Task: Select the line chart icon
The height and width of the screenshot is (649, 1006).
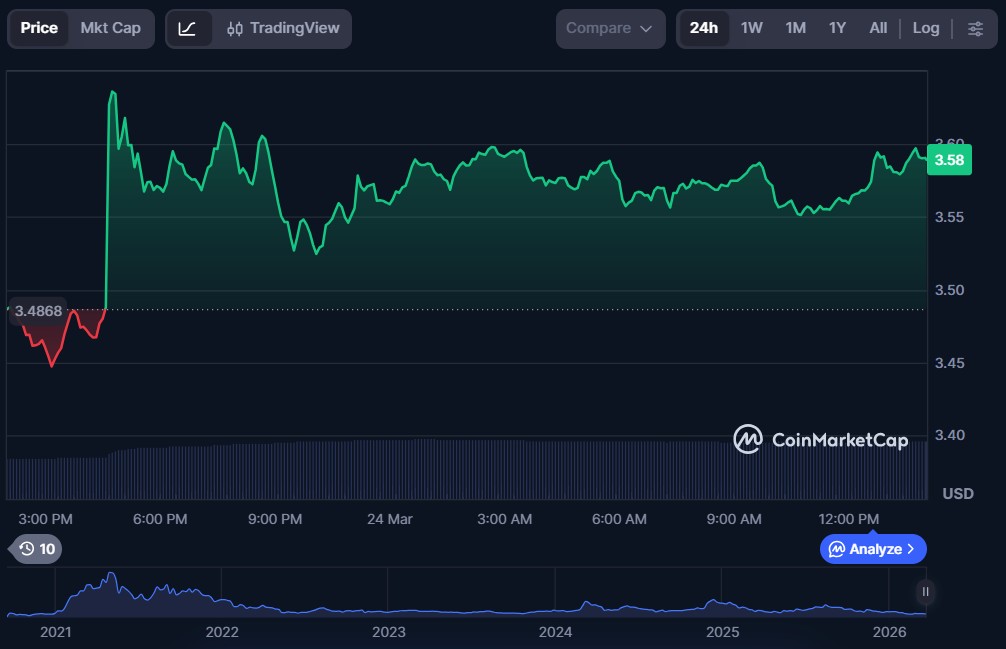Action: pos(188,28)
